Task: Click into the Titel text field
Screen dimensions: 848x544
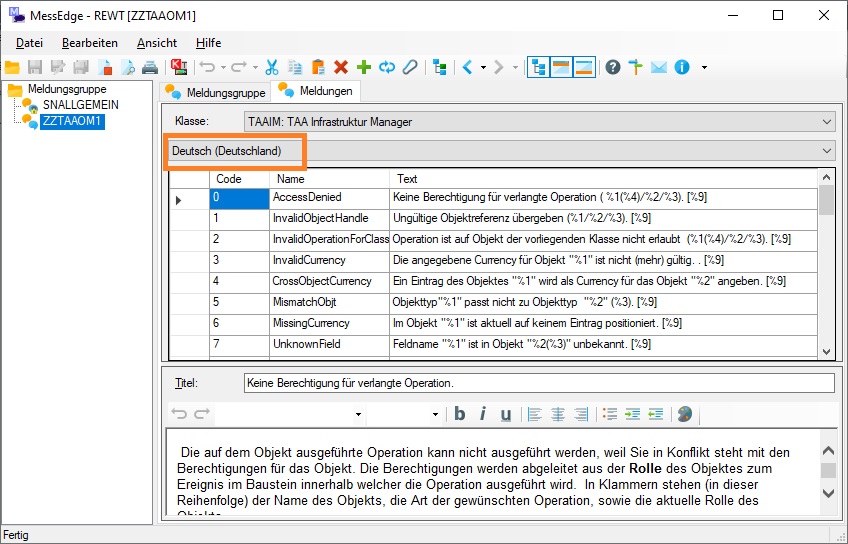Action: pos(538,382)
